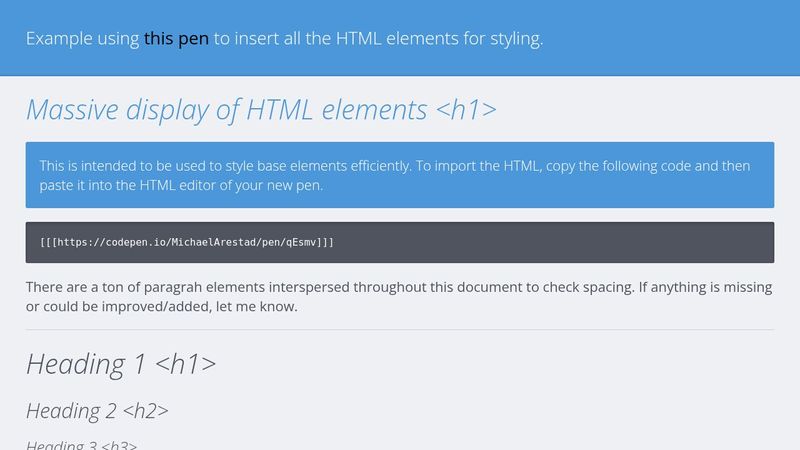Click the "<h2>" tag beside Heading 2
Screen dimensions: 800x450
pos(147,410)
